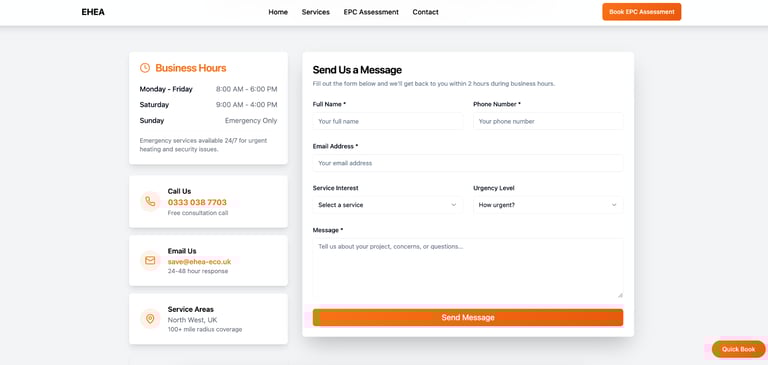This screenshot has height=365, width=768.
Task: Expand the Select a service dropdown
Action: pos(387,205)
